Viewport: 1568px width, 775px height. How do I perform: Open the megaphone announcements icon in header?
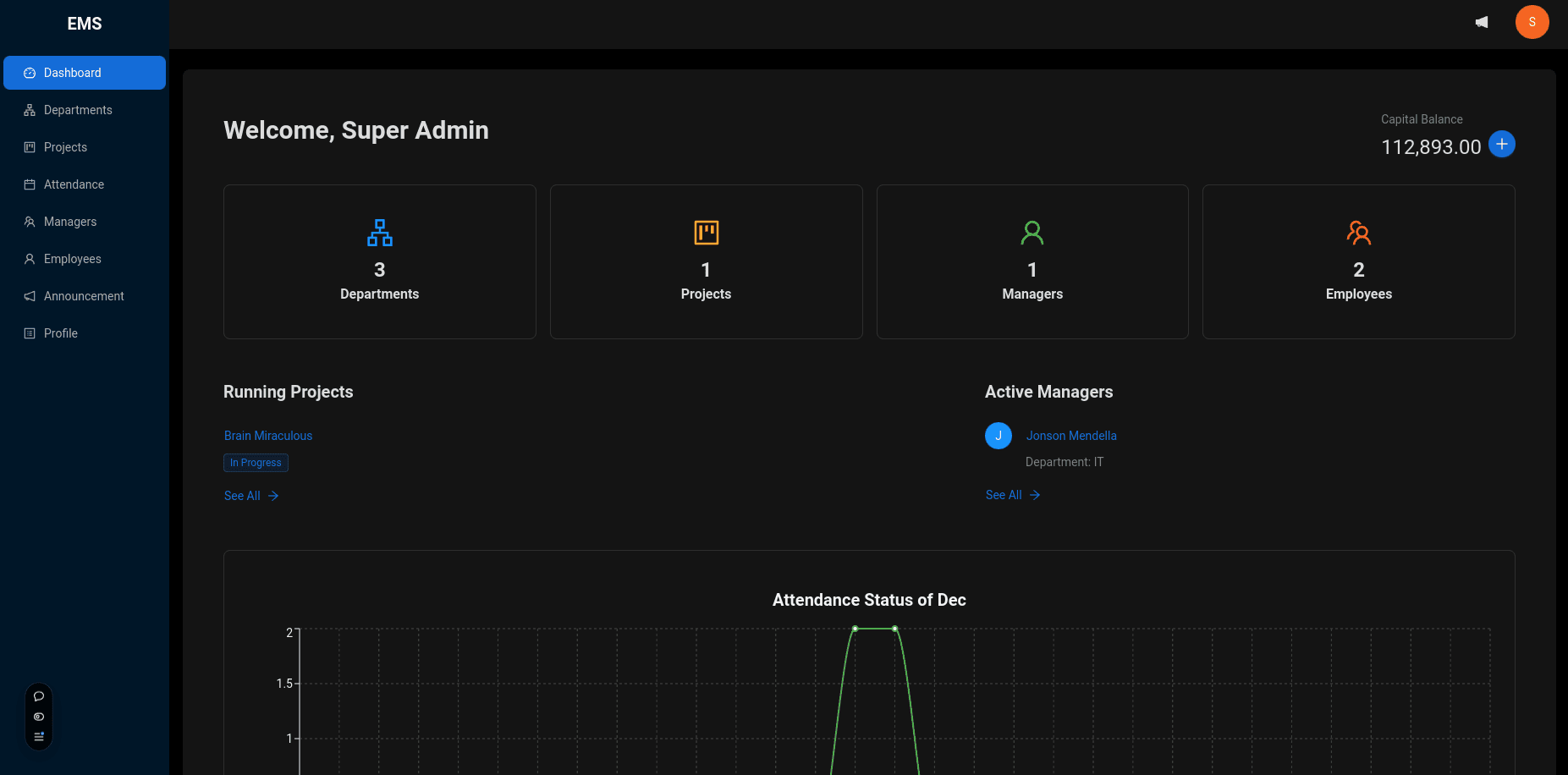pyautogui.click(x=1482, y=22)
